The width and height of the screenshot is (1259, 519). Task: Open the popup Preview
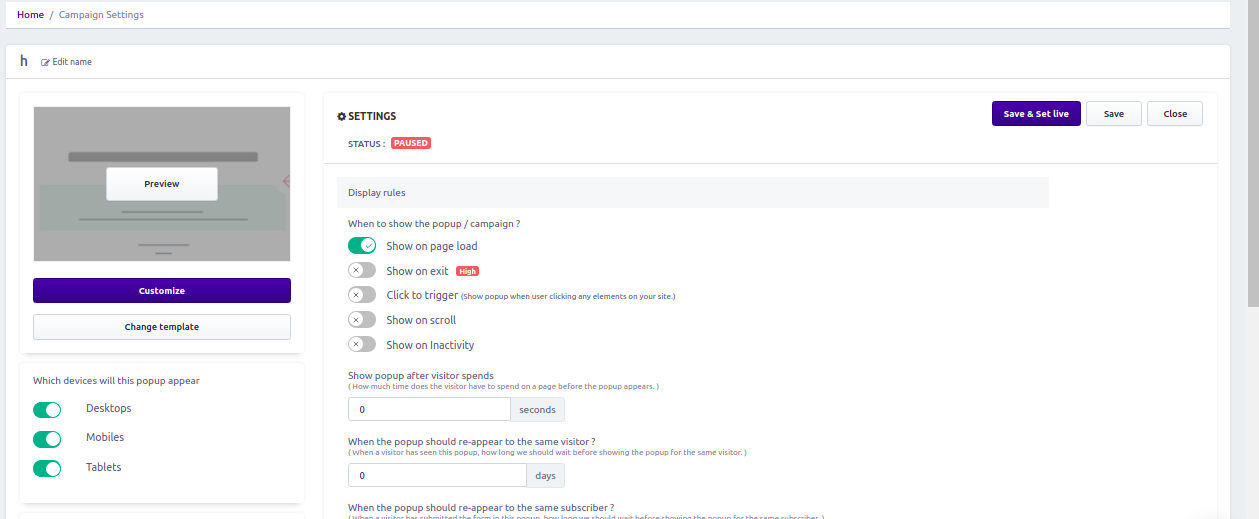[162, 184]
